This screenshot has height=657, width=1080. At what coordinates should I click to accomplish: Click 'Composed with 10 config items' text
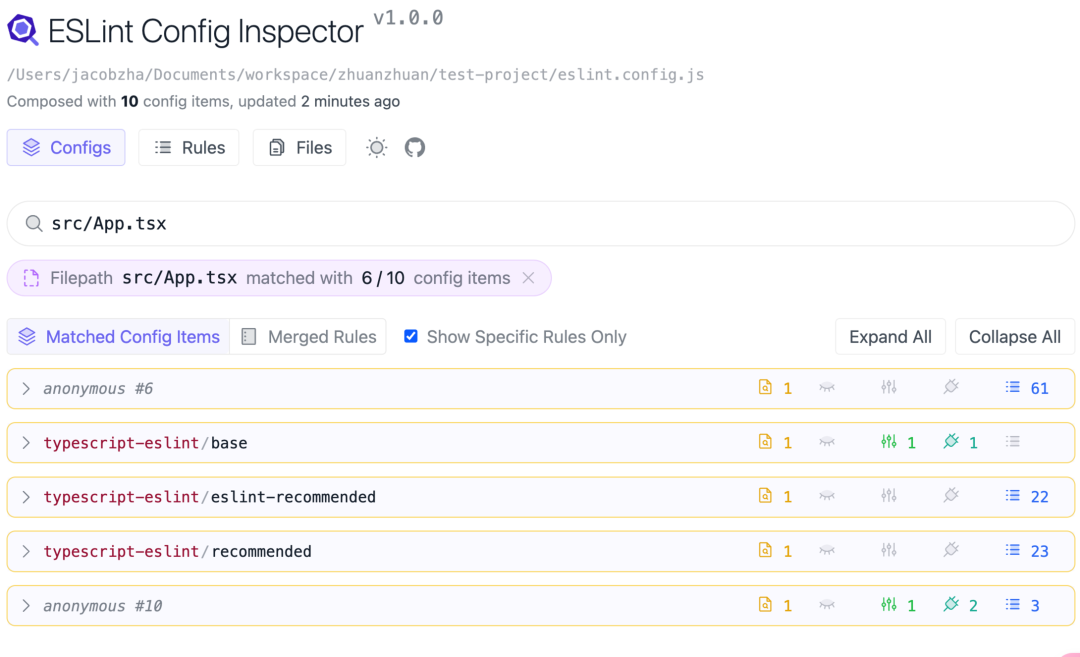coord(118,101)
